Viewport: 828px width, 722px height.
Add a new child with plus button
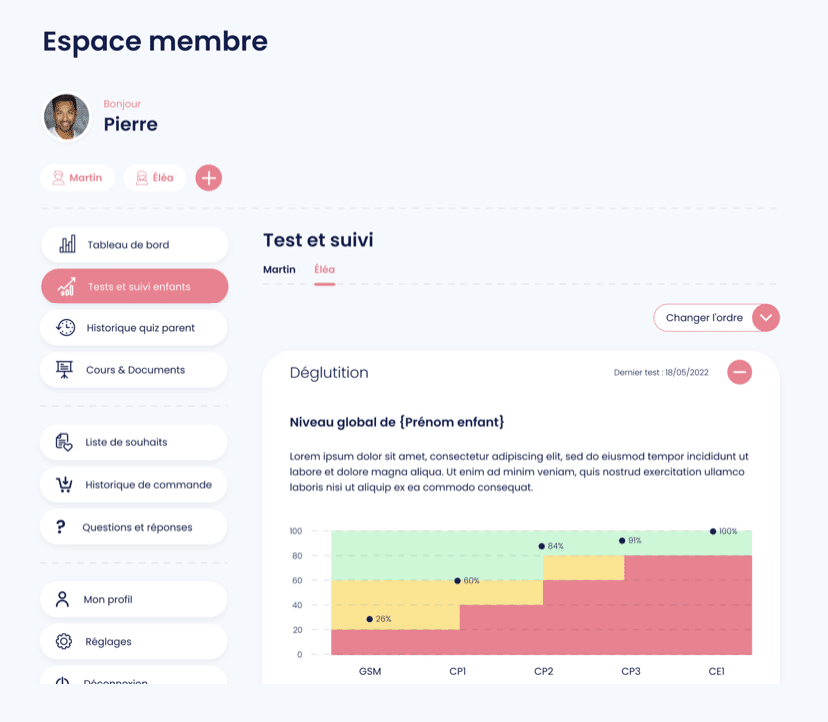(x=209, y=177)
